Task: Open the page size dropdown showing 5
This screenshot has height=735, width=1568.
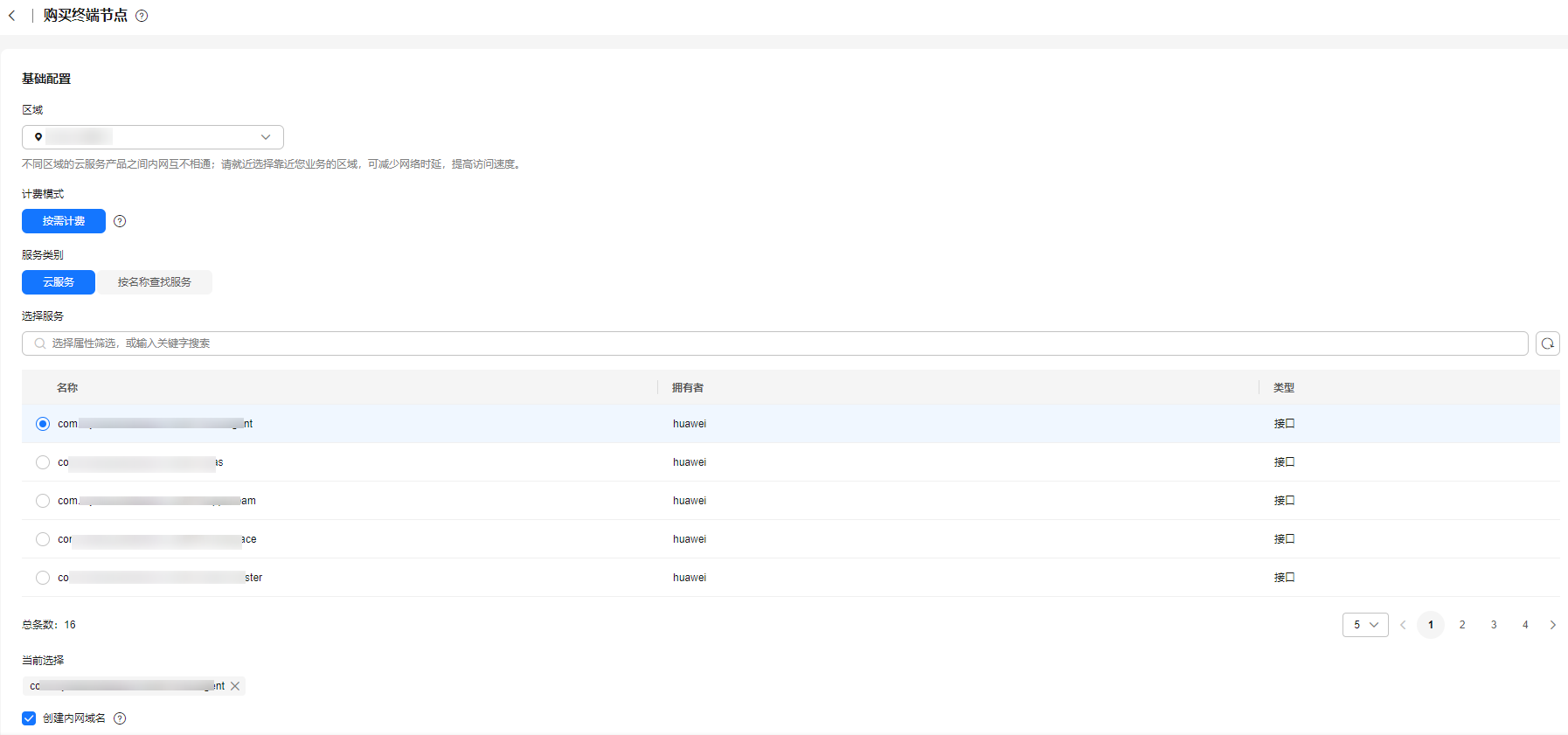Action: tap(1365, 625)
